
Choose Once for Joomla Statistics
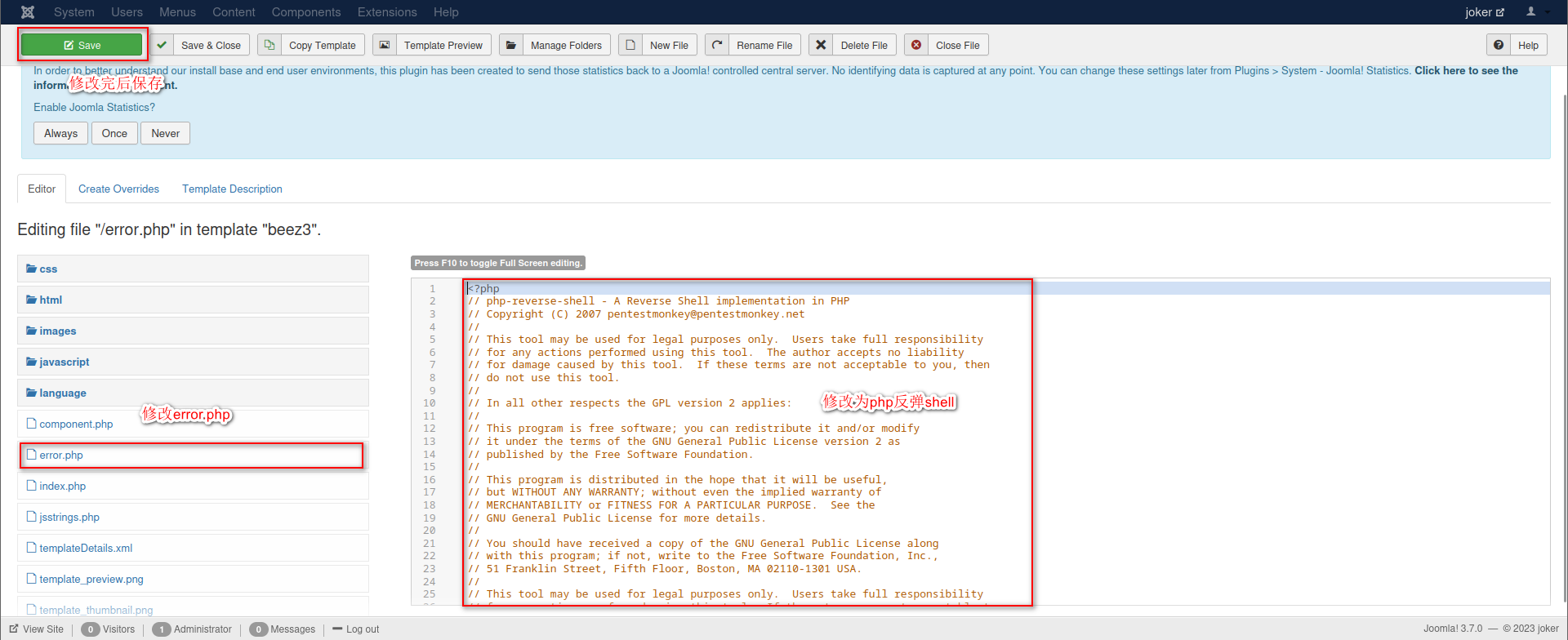click(114, 133)
